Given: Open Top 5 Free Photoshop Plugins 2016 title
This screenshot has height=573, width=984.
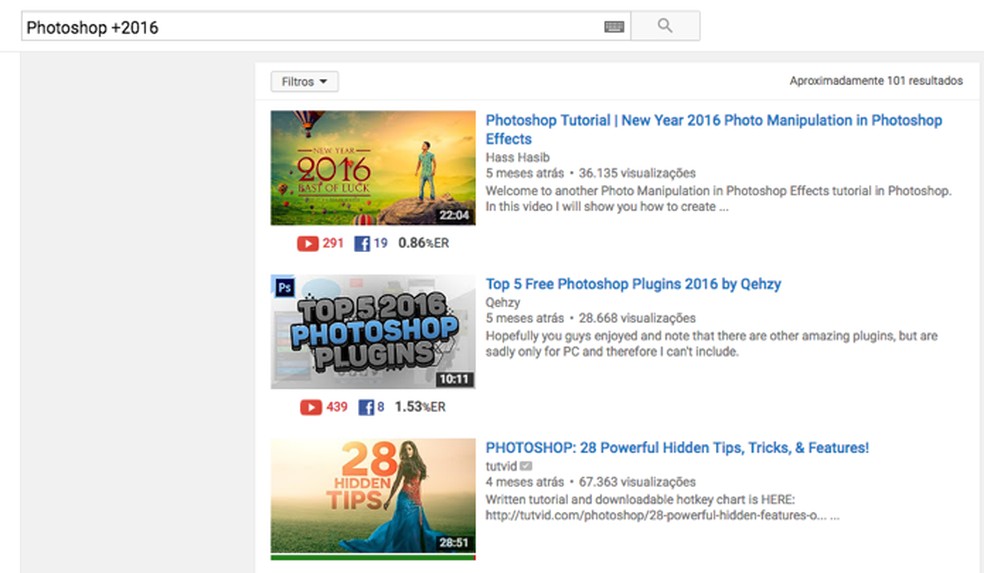Looking at the screenshot, I should click(633, 284).
